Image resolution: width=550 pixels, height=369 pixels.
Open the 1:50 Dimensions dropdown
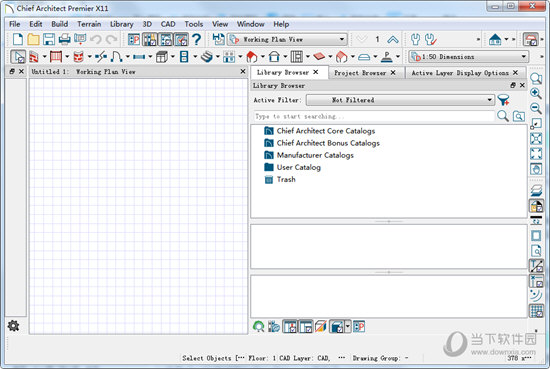[x=468, y=56]
